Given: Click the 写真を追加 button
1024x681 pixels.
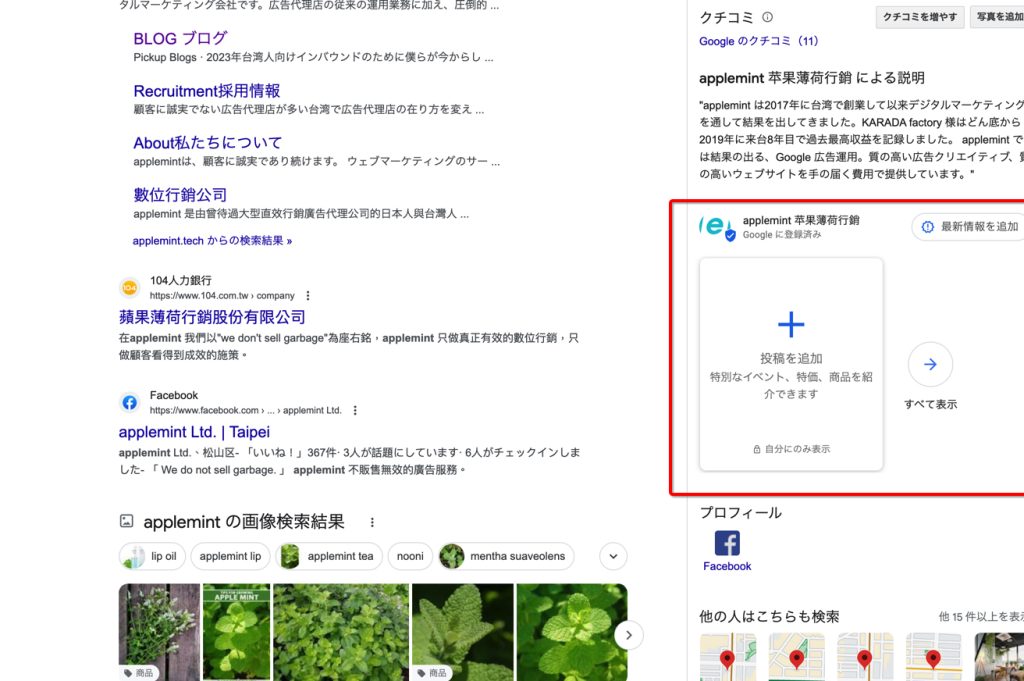Looking at the screenshot, I should click(997, 17).
